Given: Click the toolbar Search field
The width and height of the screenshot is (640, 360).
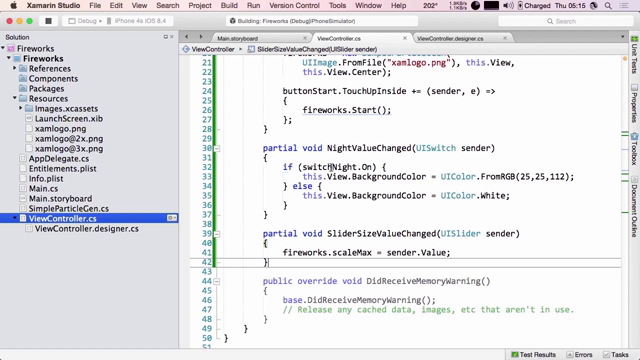Looking at the screenshot, I should tap(565, 21).
